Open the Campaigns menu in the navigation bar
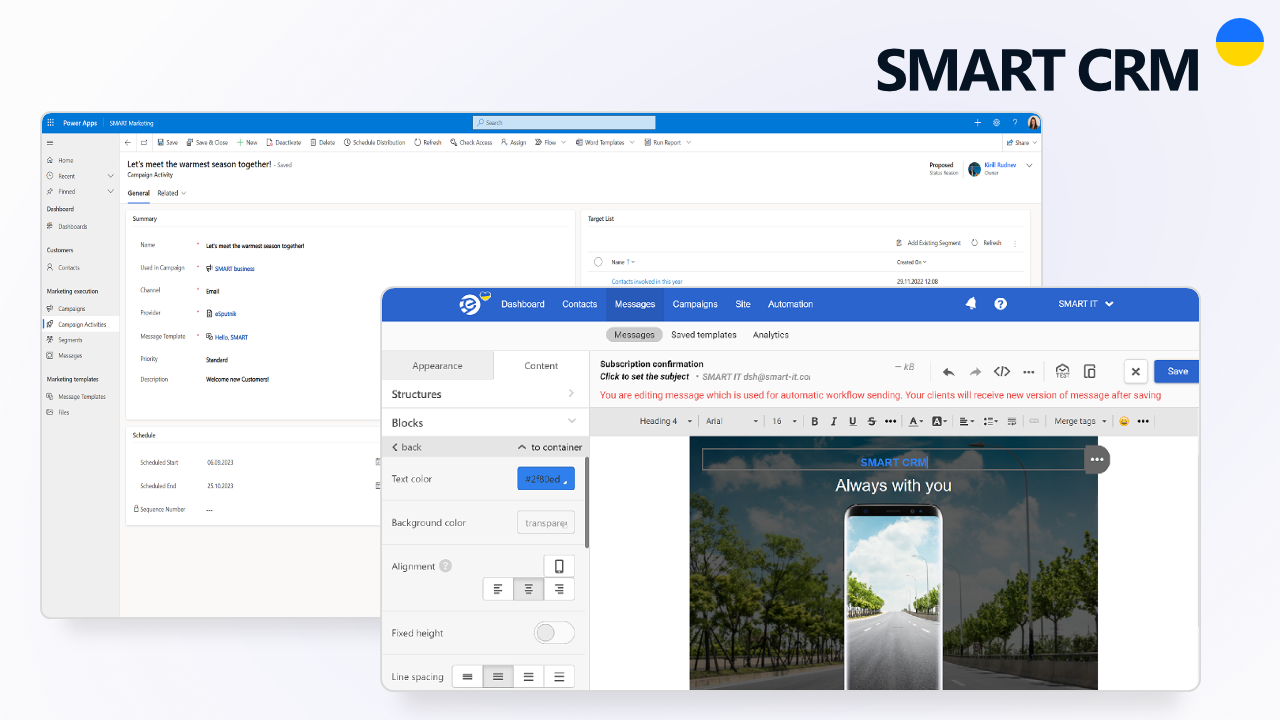This screenshot has height=720, width=1280. click(x=694, y=304)
